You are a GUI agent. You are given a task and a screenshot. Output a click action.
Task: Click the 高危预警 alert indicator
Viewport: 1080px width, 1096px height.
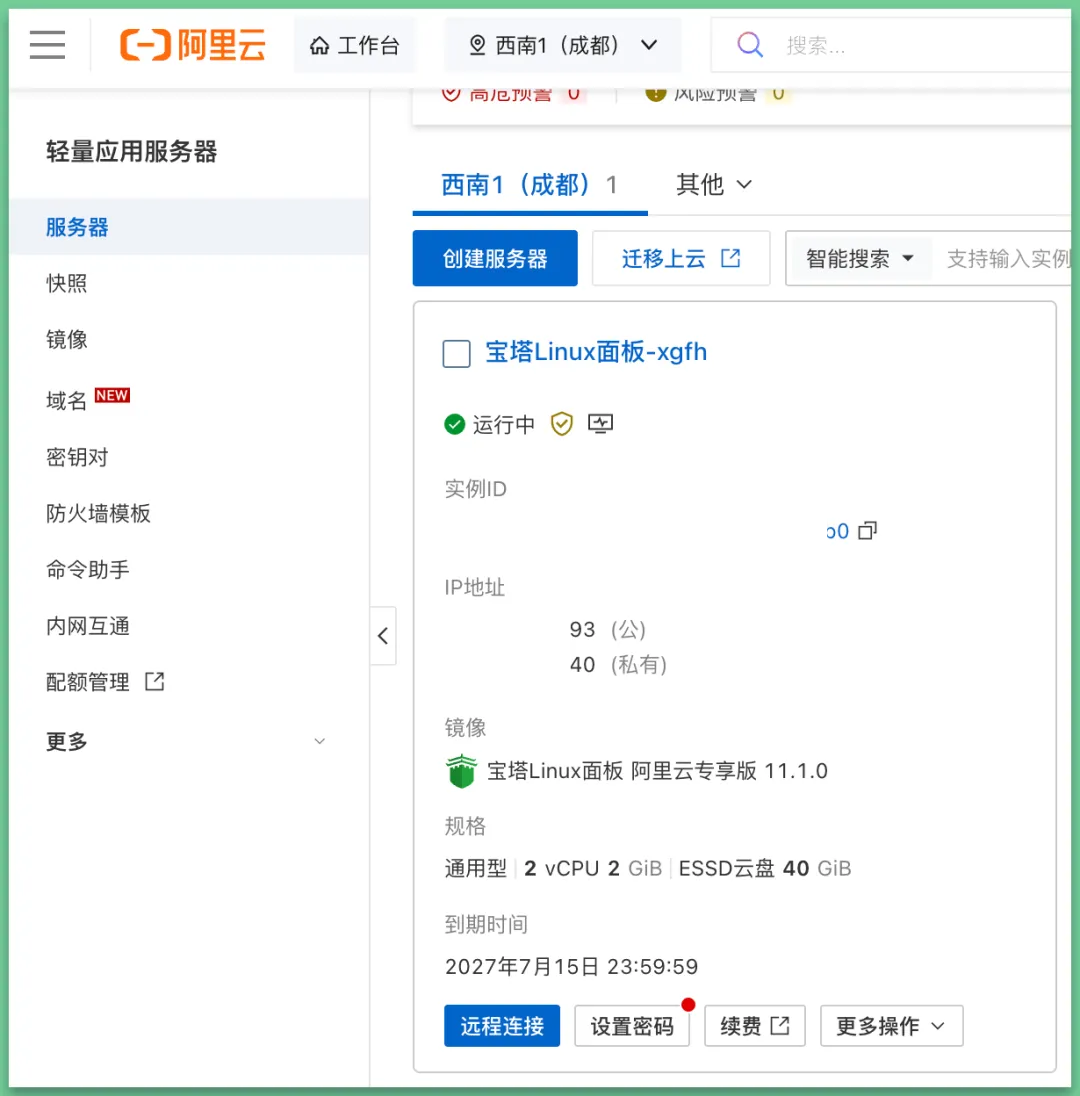[x=512, y=94]
